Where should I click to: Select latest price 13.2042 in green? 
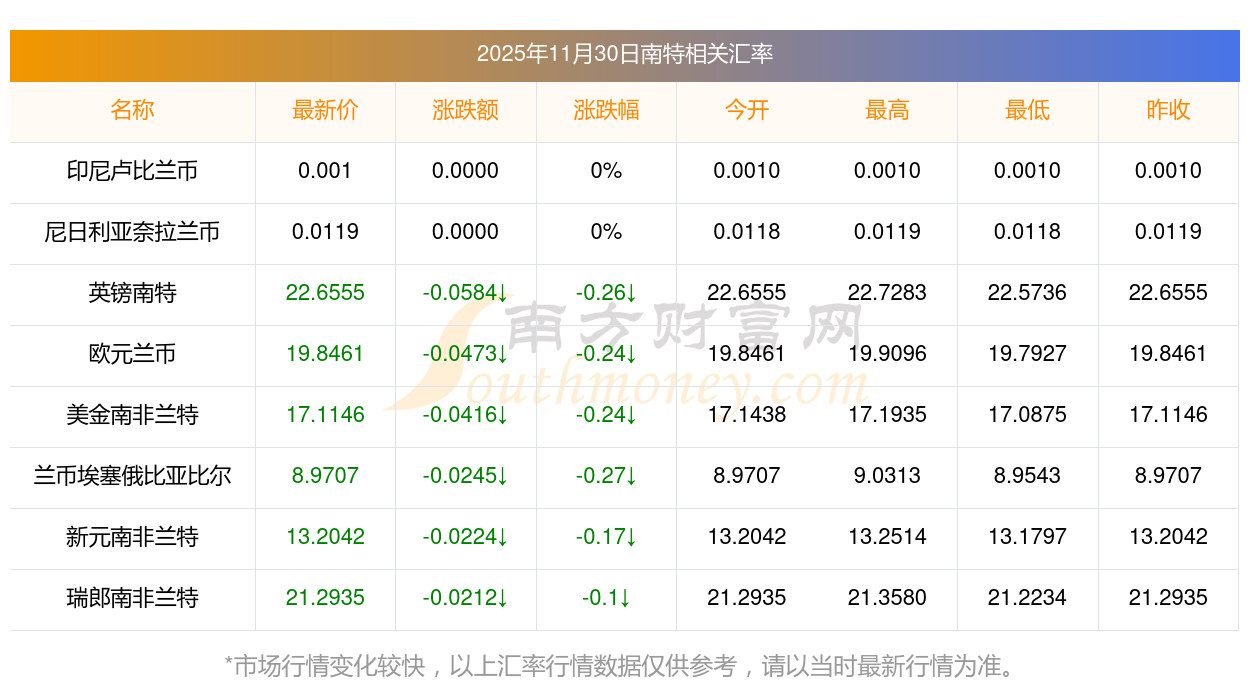coord(325,537)
